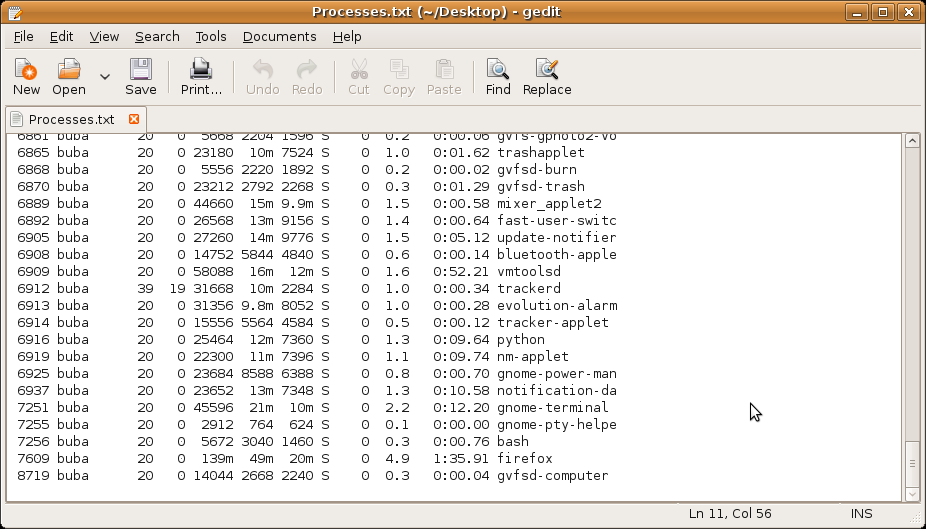
Task: Open the Help menu
Action: [x=347, y=37]
